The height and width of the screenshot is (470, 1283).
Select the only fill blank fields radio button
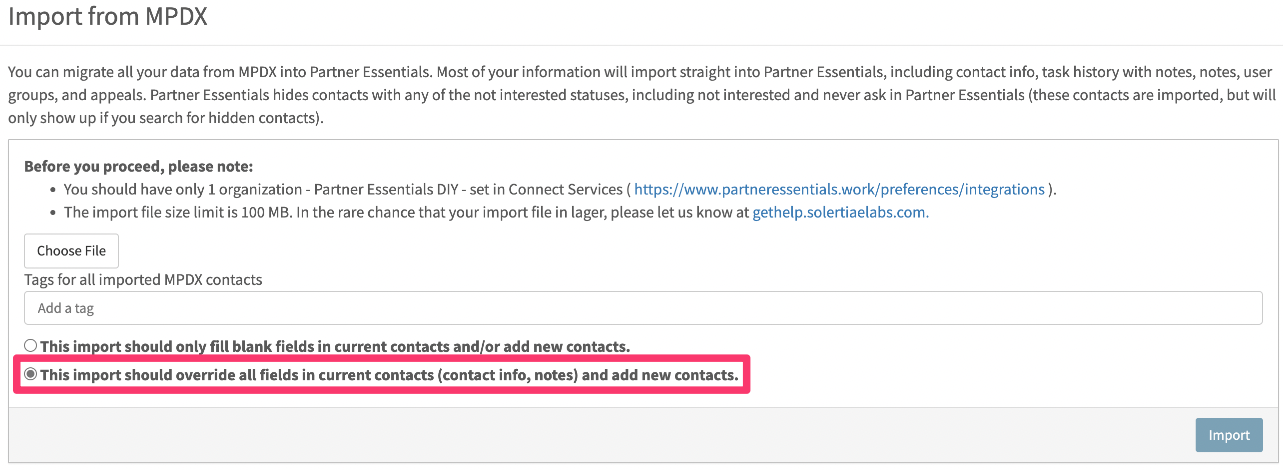(31, 346)
